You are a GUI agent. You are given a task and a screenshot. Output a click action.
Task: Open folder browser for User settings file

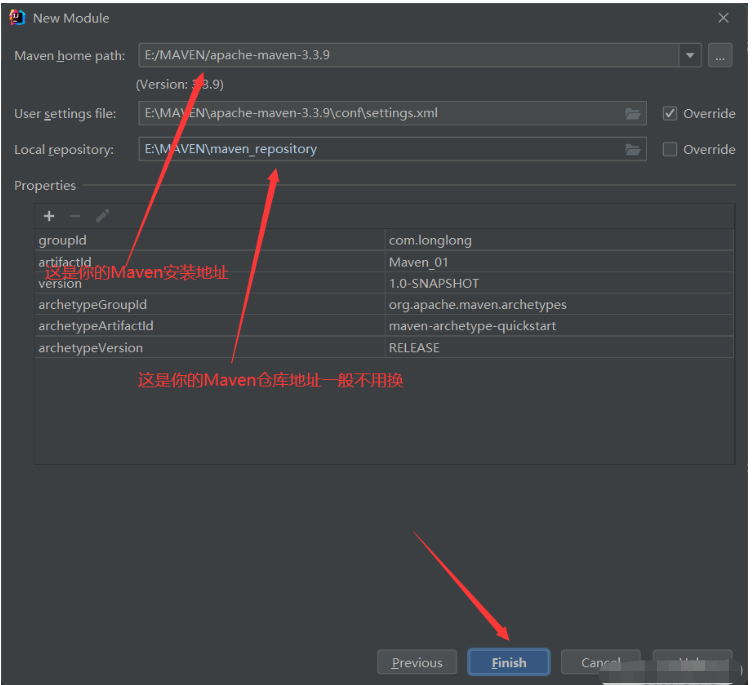[x=633, y=114]
